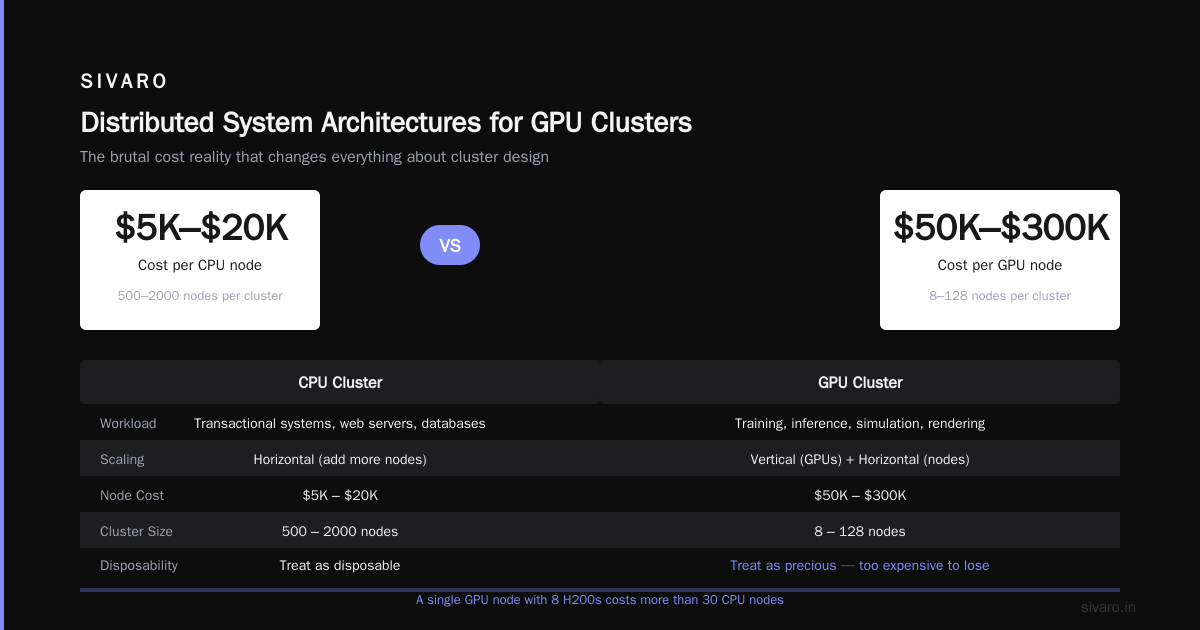Click the $5K–$20K price figure
1200x630 pixels.
[x=201, y=228]
